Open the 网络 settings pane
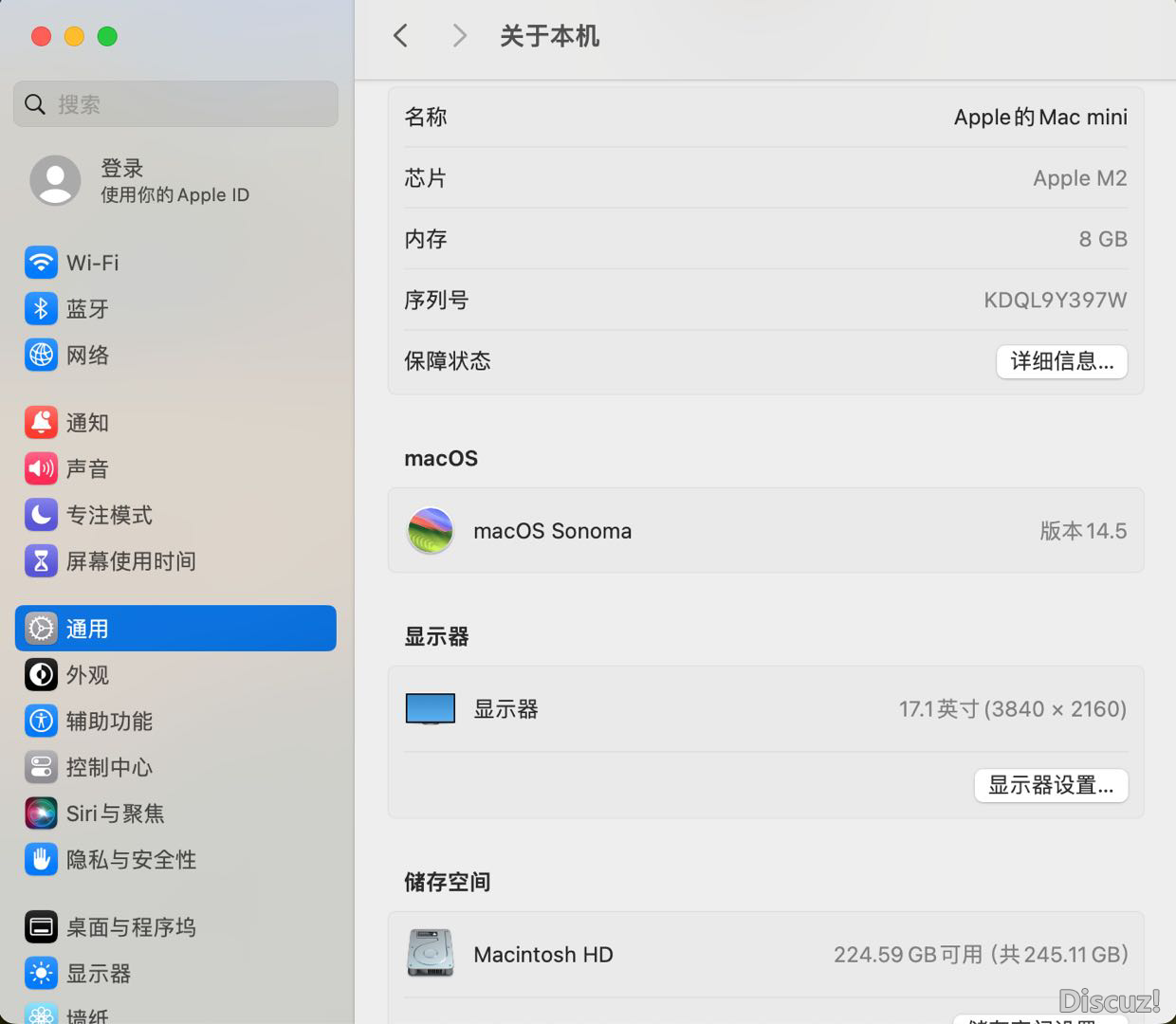1176x1024 pixels. coord(175,355)
